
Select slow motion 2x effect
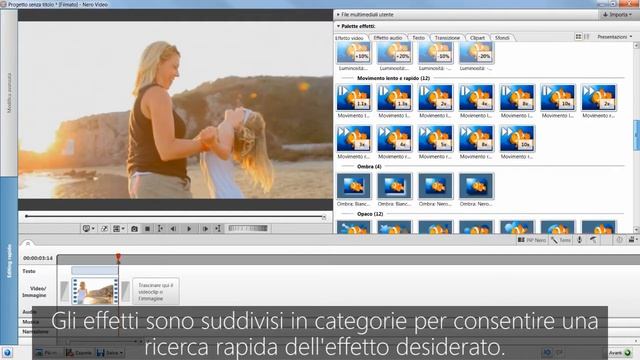click(x=435, y=98)
